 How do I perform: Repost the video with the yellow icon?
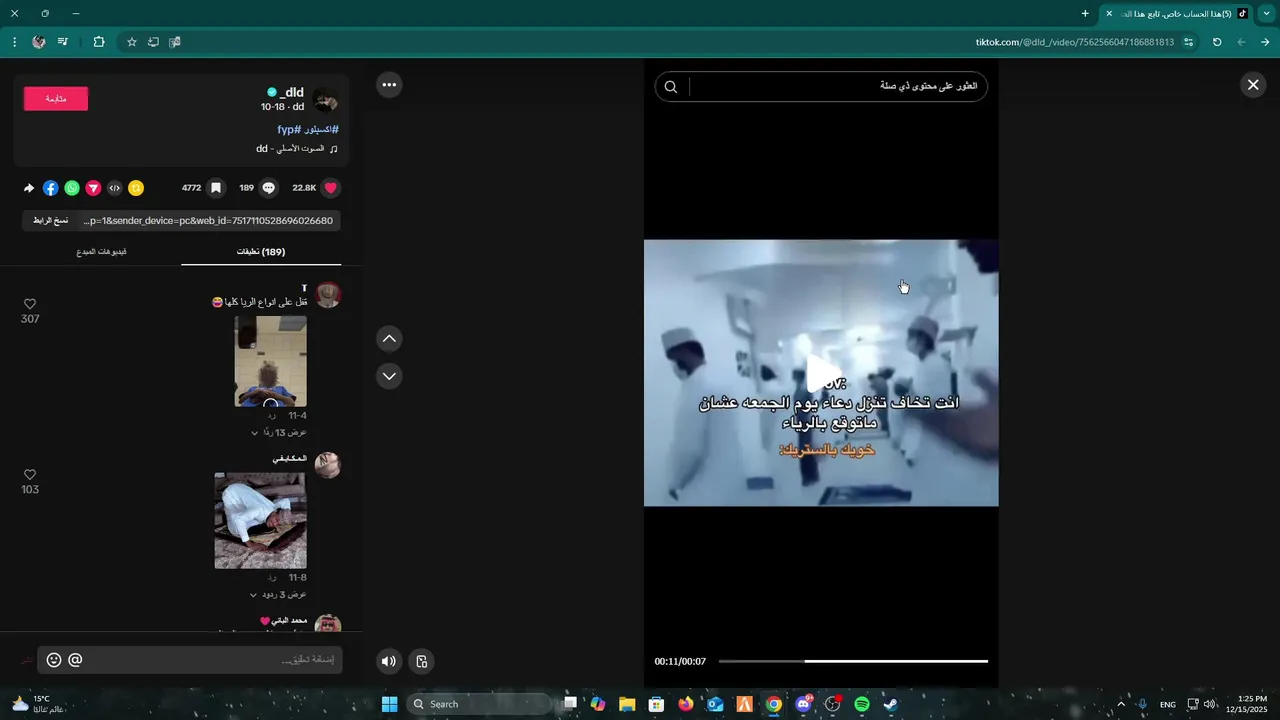tap(136, 188)
